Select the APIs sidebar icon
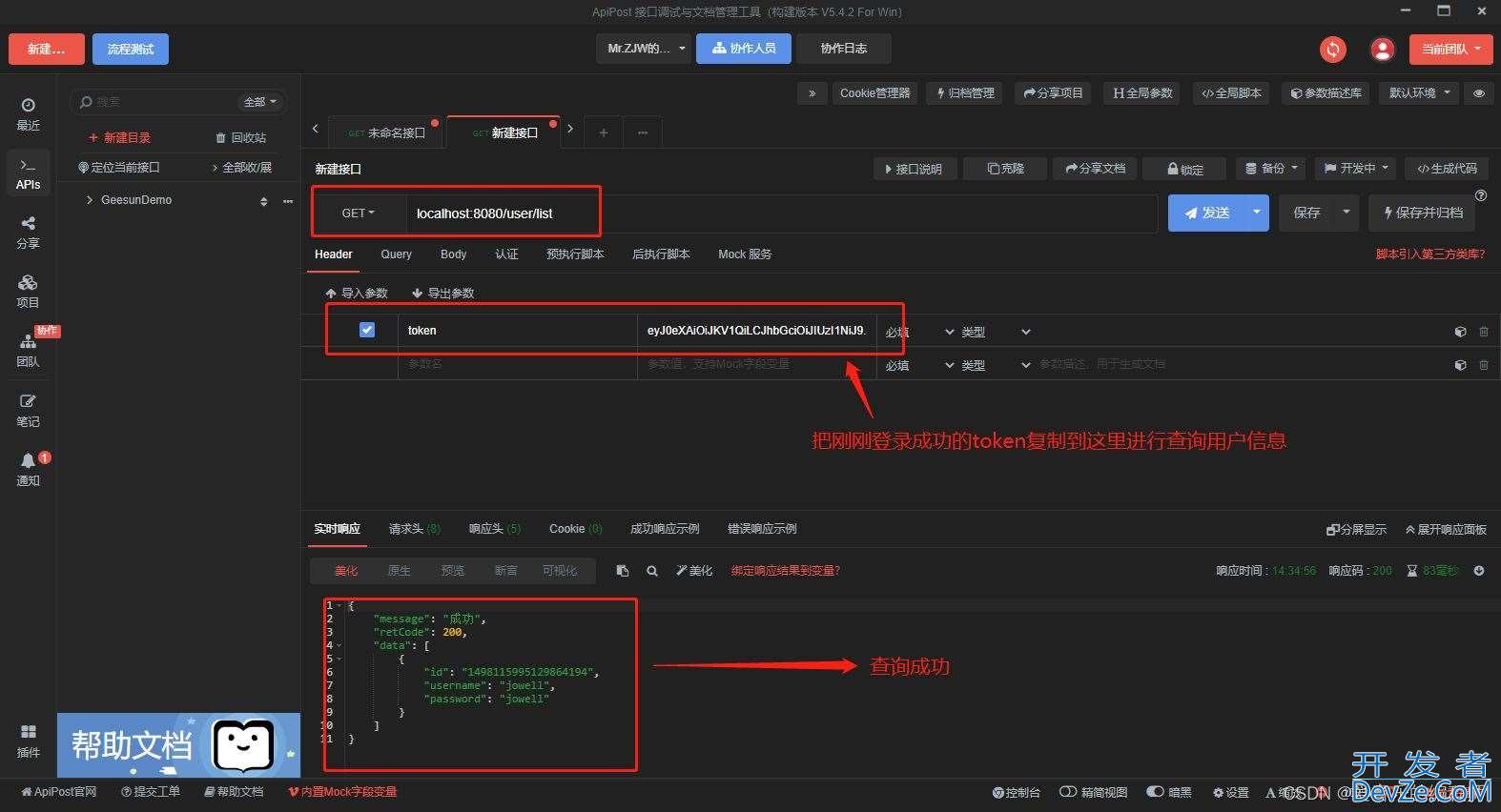This screenshot has height=812, width=1501. point(28,173)
